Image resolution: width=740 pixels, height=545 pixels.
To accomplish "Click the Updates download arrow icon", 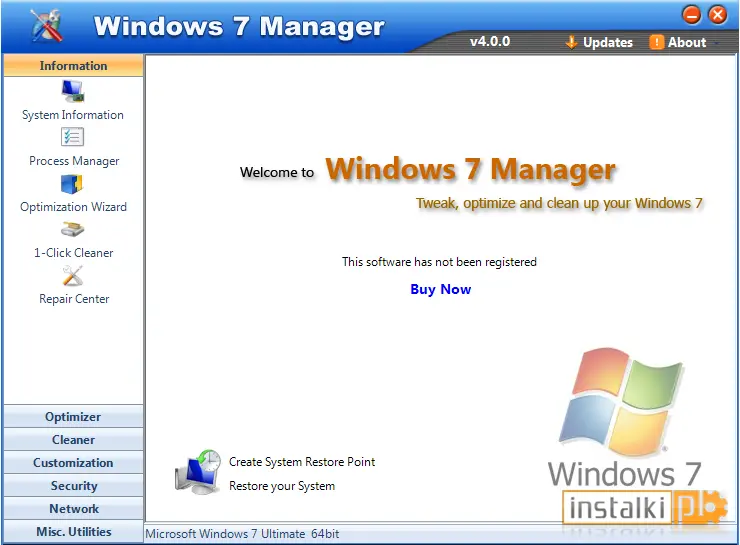I will 571,42.
